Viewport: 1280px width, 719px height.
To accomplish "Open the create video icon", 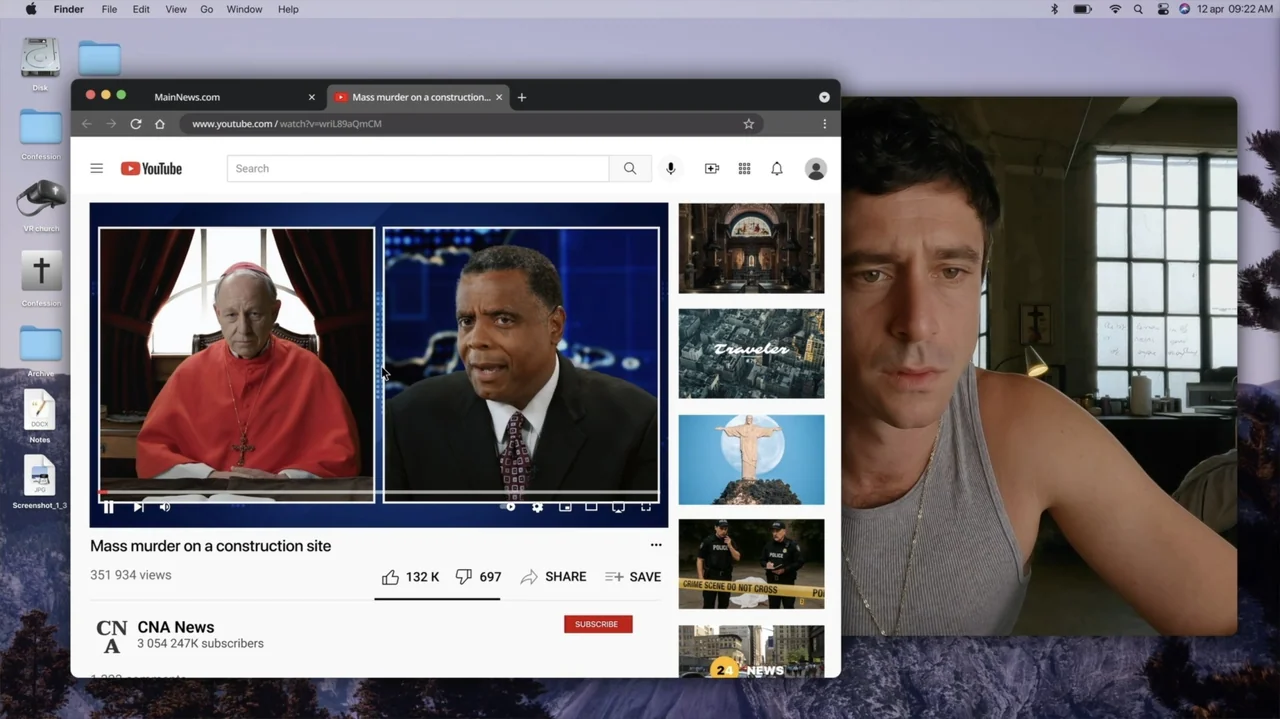I will pyautogui.click(x=712, y=169).
